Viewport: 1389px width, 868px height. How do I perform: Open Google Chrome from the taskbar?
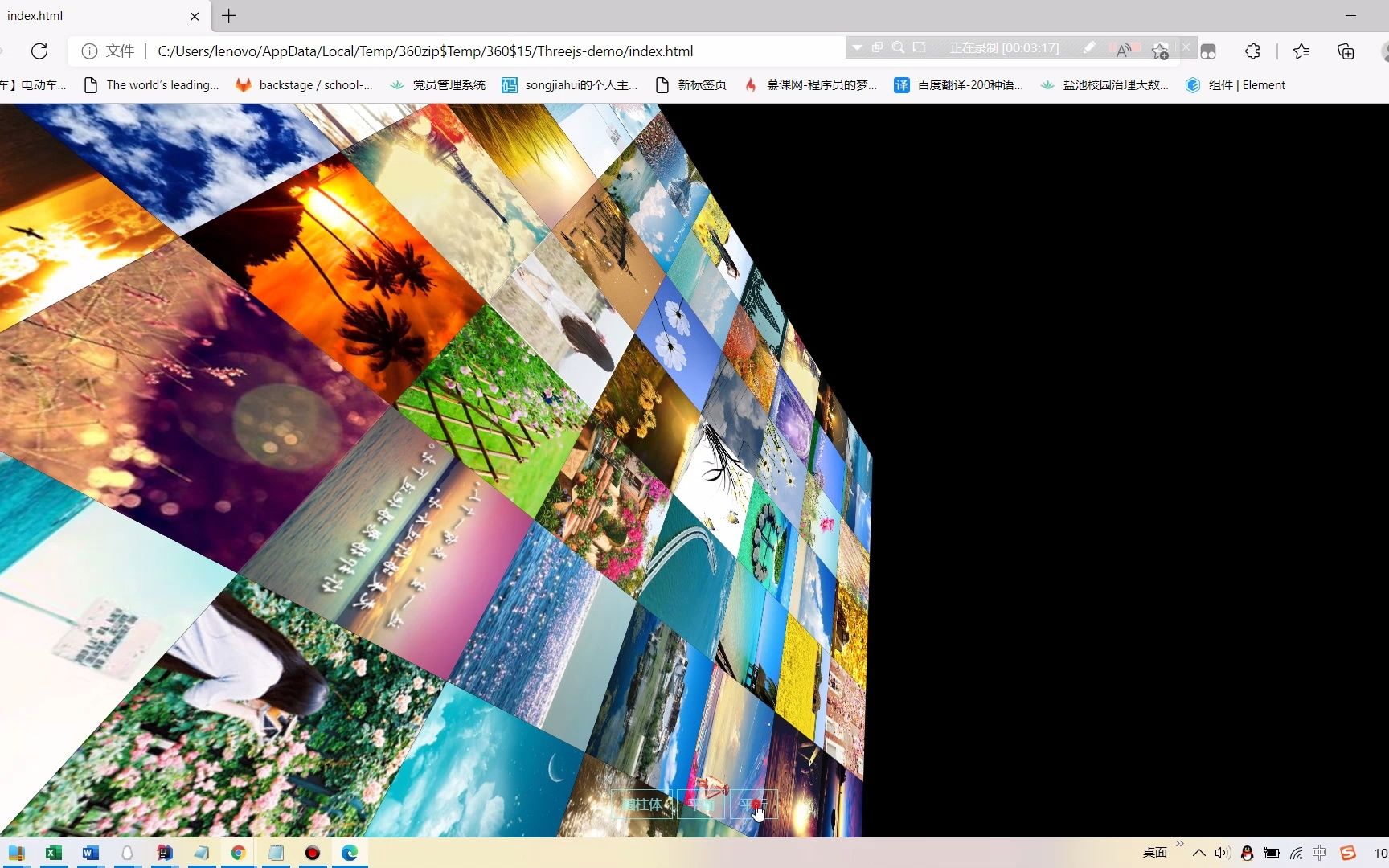(x=239, y=853)
